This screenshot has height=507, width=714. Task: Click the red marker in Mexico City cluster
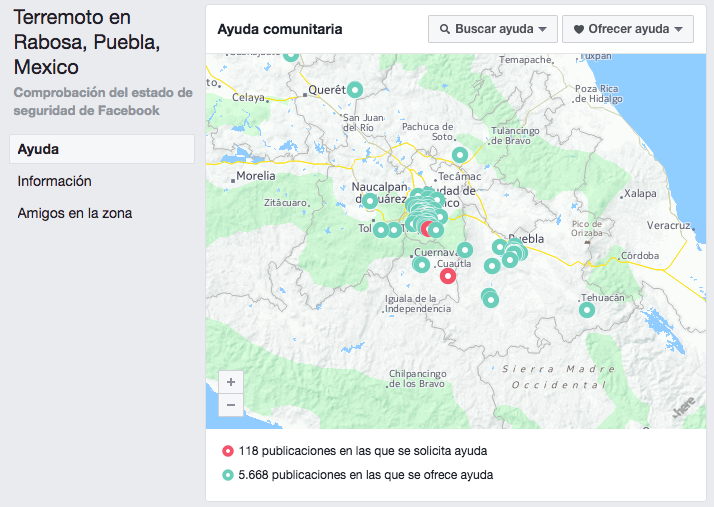coord(427,229)
